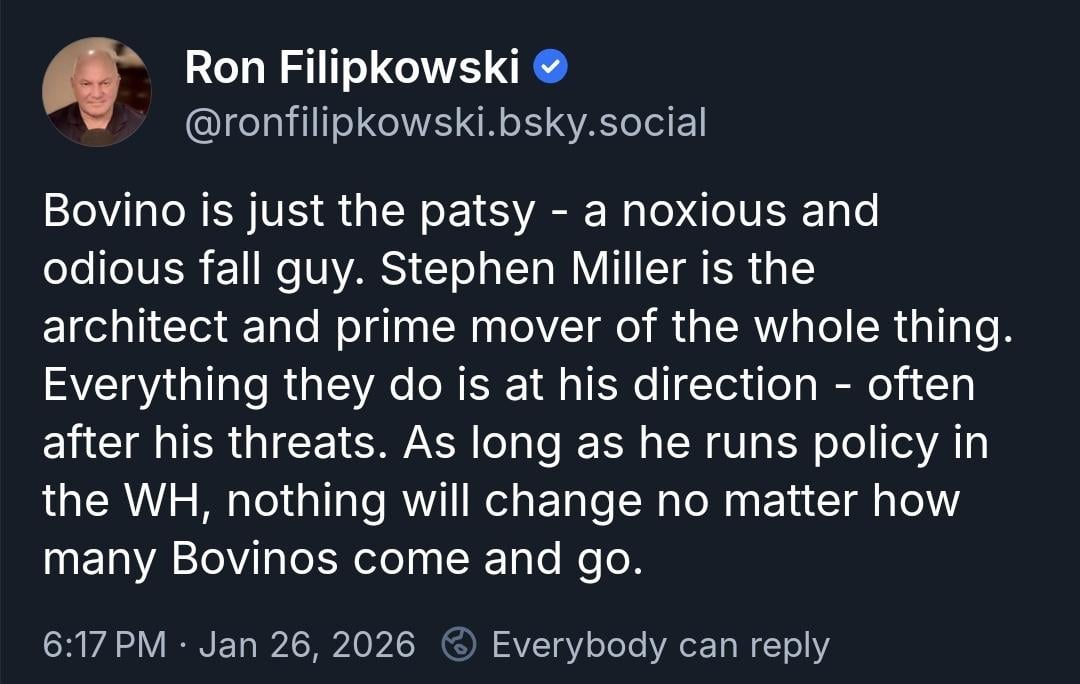Open the @ronfilipkowski.bsky.social handle

(445, 122)
